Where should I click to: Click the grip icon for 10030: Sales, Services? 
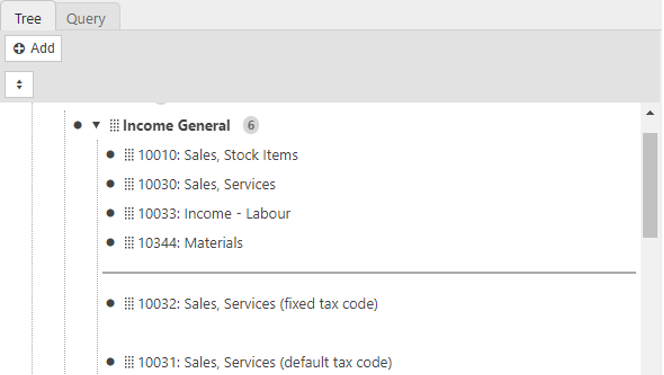[x=129, y=184]
